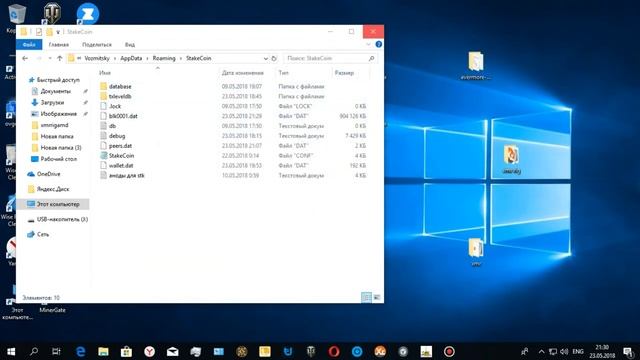Launch Opera browser from taskbar

[x=334, y=351]
